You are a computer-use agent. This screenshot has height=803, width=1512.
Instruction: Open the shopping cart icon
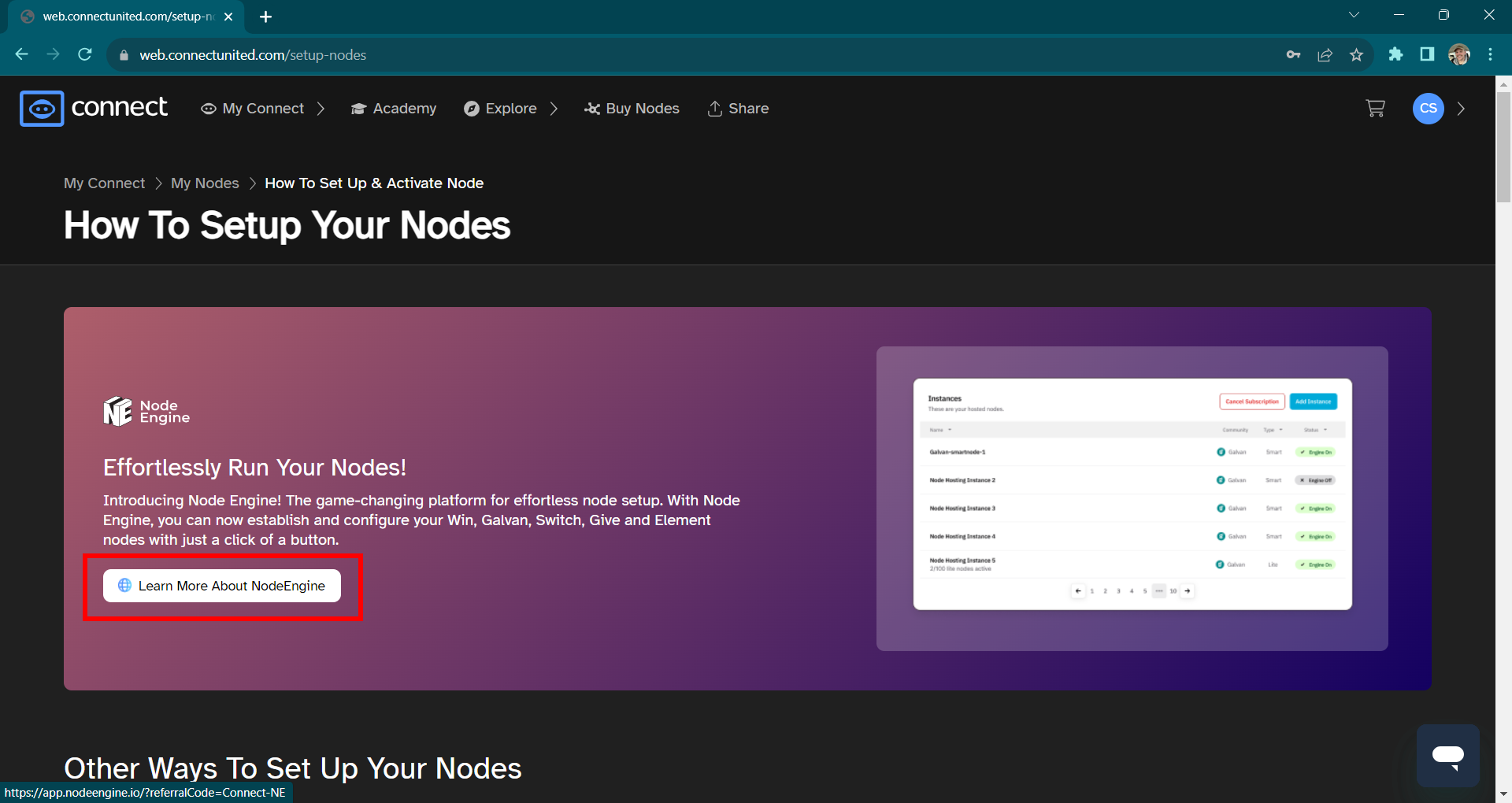1375,109
